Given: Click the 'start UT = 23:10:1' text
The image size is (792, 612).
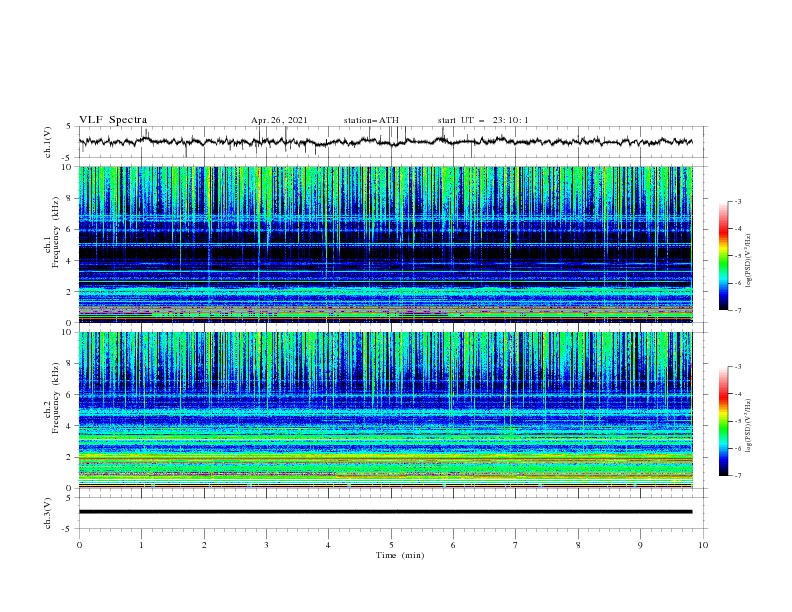Looking at the screenshot, I should point(483,120).
